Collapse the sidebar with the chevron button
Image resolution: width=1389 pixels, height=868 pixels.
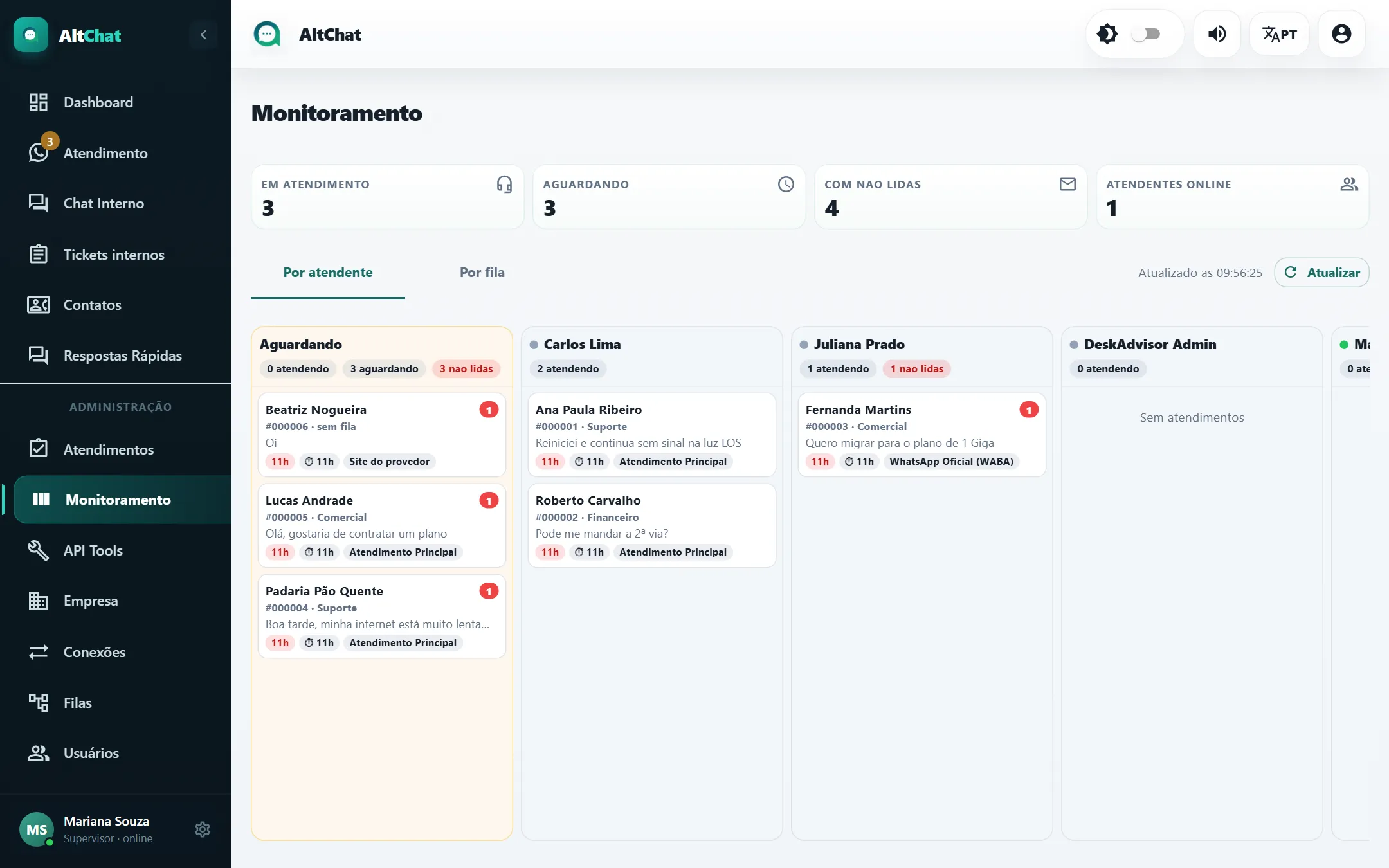[x=203, y=35]
